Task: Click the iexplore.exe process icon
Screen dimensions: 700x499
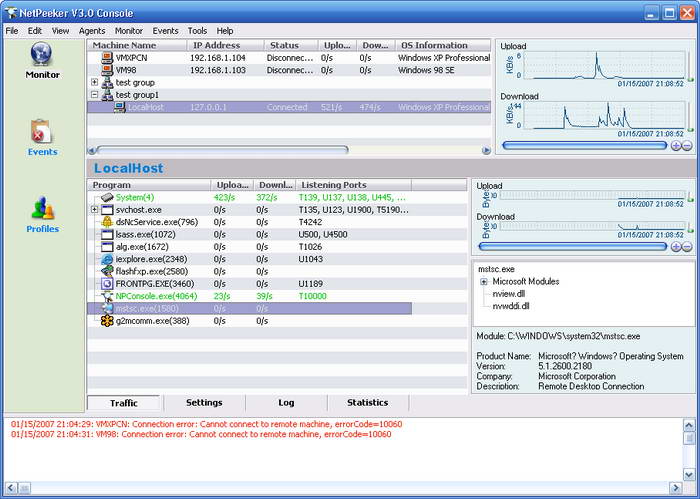Action: (x=107, y=258)
